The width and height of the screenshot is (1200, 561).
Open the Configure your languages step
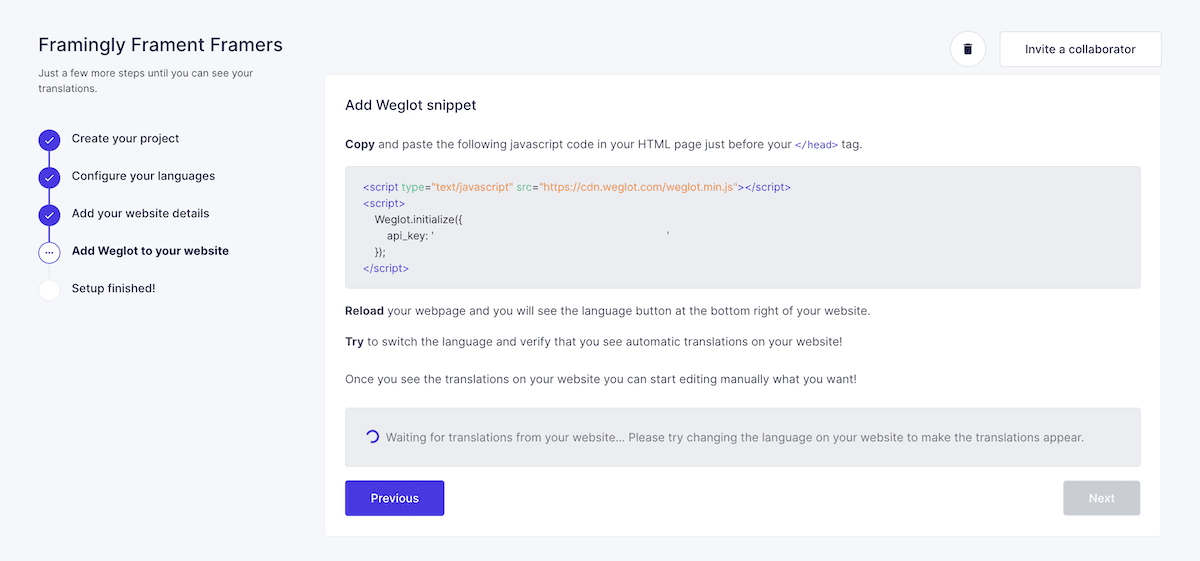click(x=143, y=176)
